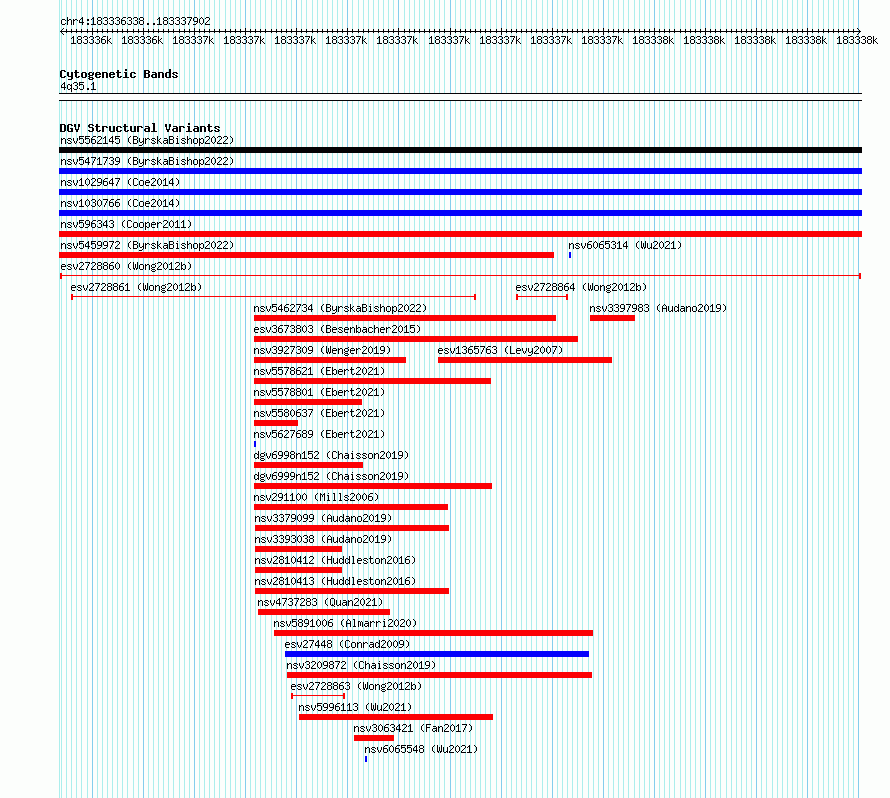Viewport: 890px width, 798px height.
Task: Open nsv6065548 (Wu2021) label
Action: [x=421, y=749]
